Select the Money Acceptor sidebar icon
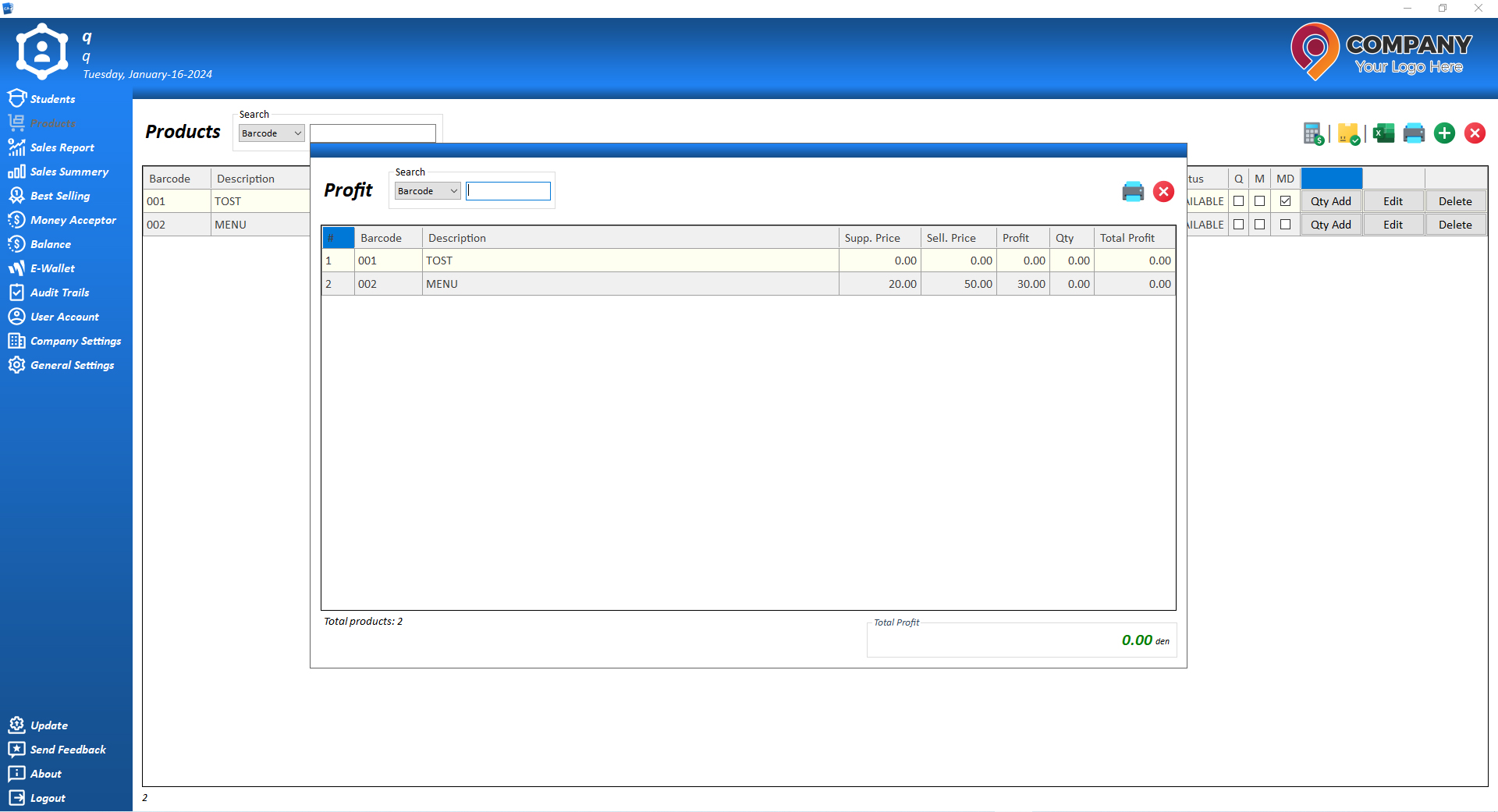Image resolution: width=1498 pixels, height=812 pixels. pyautogui.click(x=73, y=220)
